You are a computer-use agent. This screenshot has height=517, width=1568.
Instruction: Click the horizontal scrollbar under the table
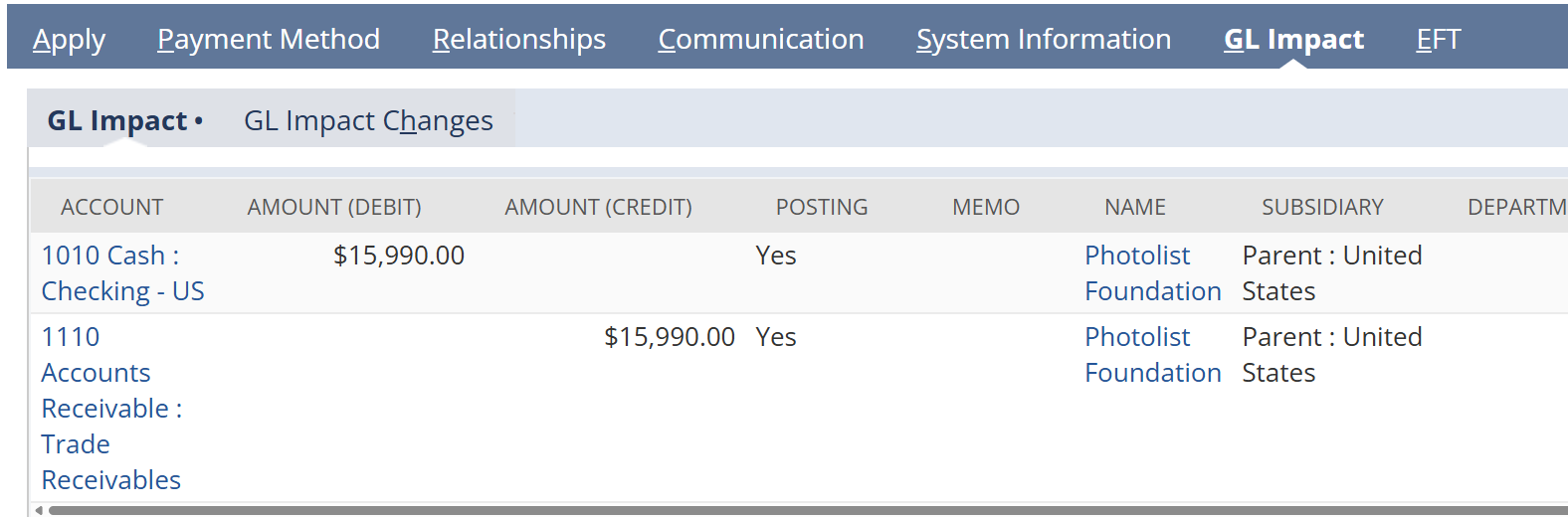(x=796, y=510)
